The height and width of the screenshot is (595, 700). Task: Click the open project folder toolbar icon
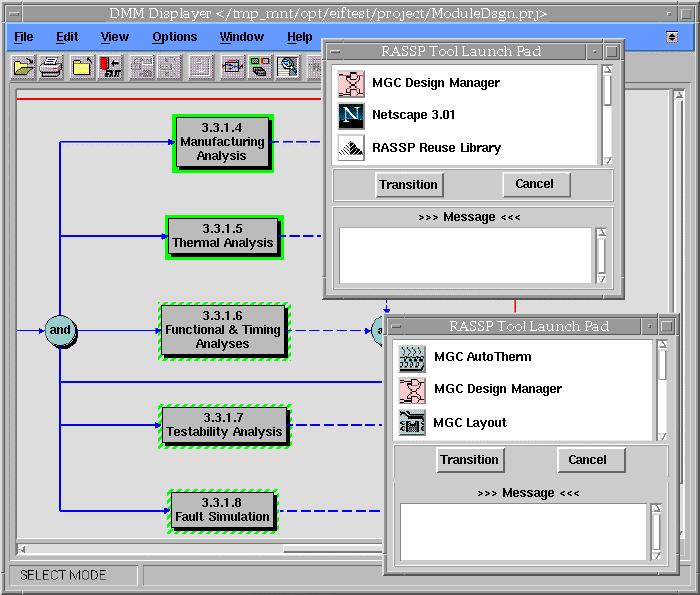pyautogui.click(x=23, y=68)
